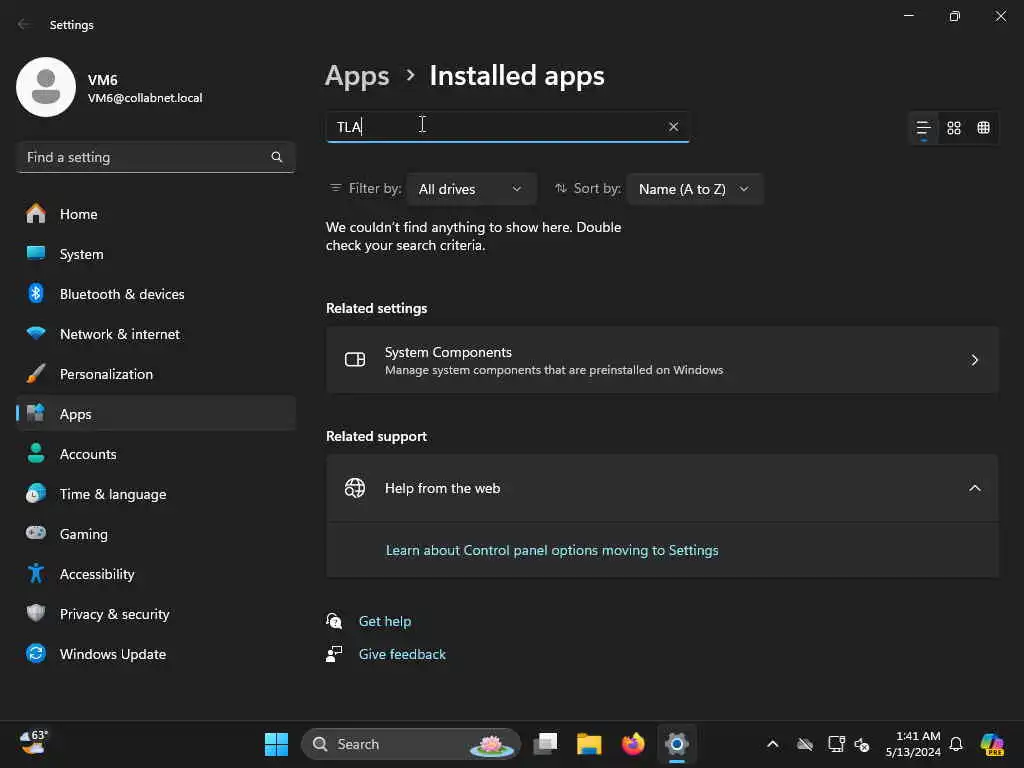Select Privacy & security in sidebar
This screenshot has width=1024, height=768.
tap(114, 614)
